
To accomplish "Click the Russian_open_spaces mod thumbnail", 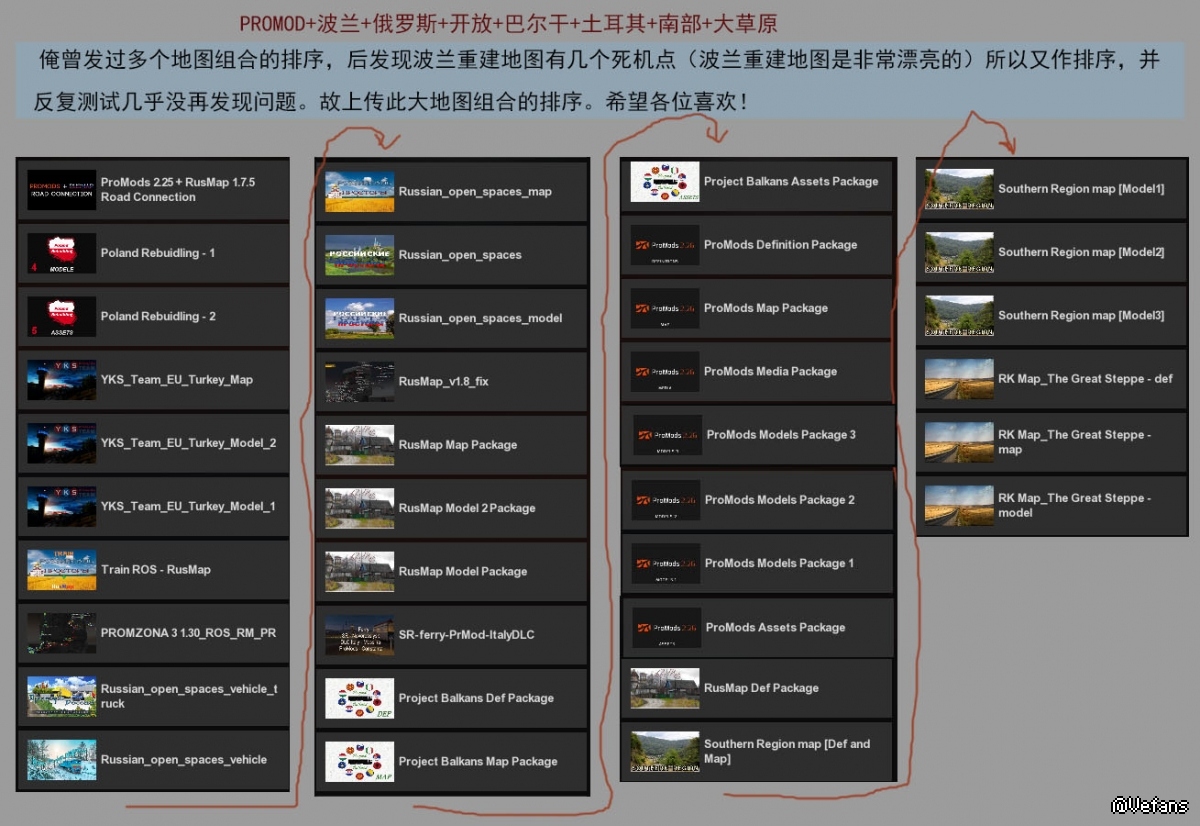I will (359, 255).
